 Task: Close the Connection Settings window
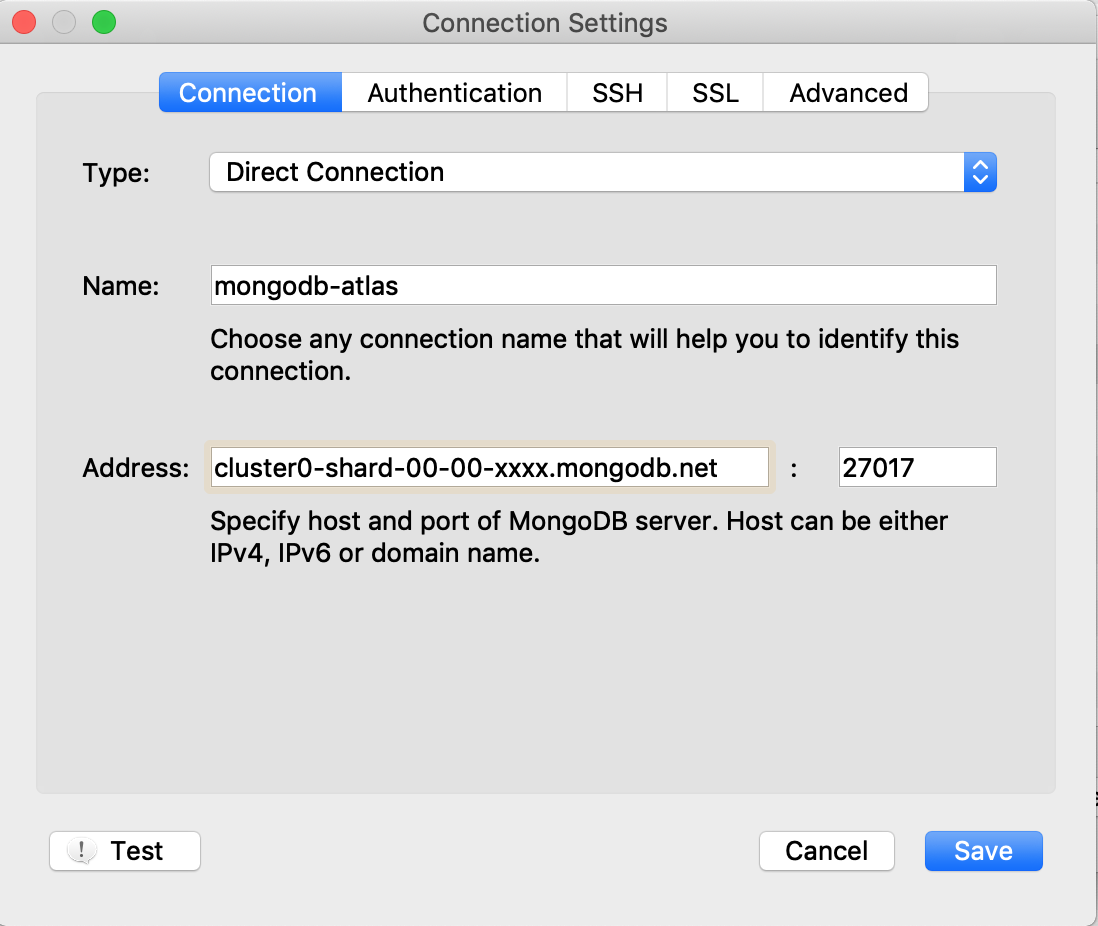pyautogui.click(x=25, y=22)
